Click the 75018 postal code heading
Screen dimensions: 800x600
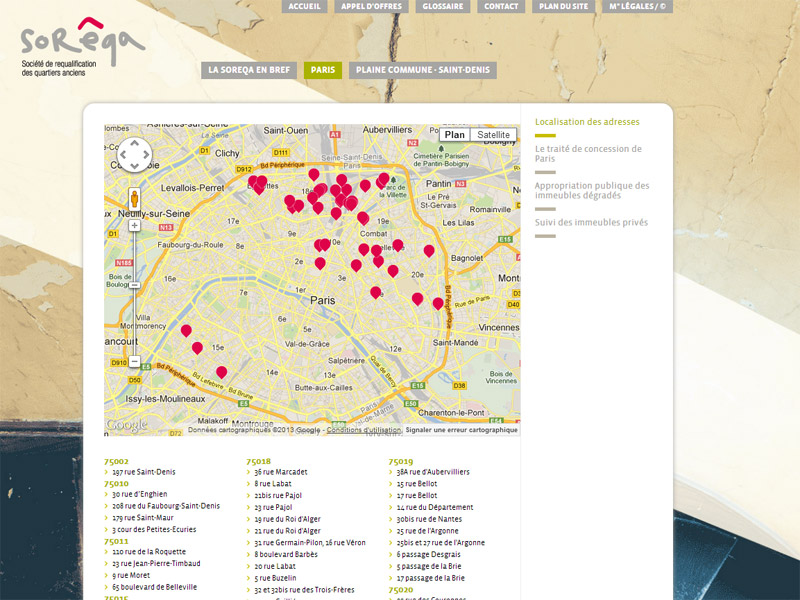click(x=259, y=461)
